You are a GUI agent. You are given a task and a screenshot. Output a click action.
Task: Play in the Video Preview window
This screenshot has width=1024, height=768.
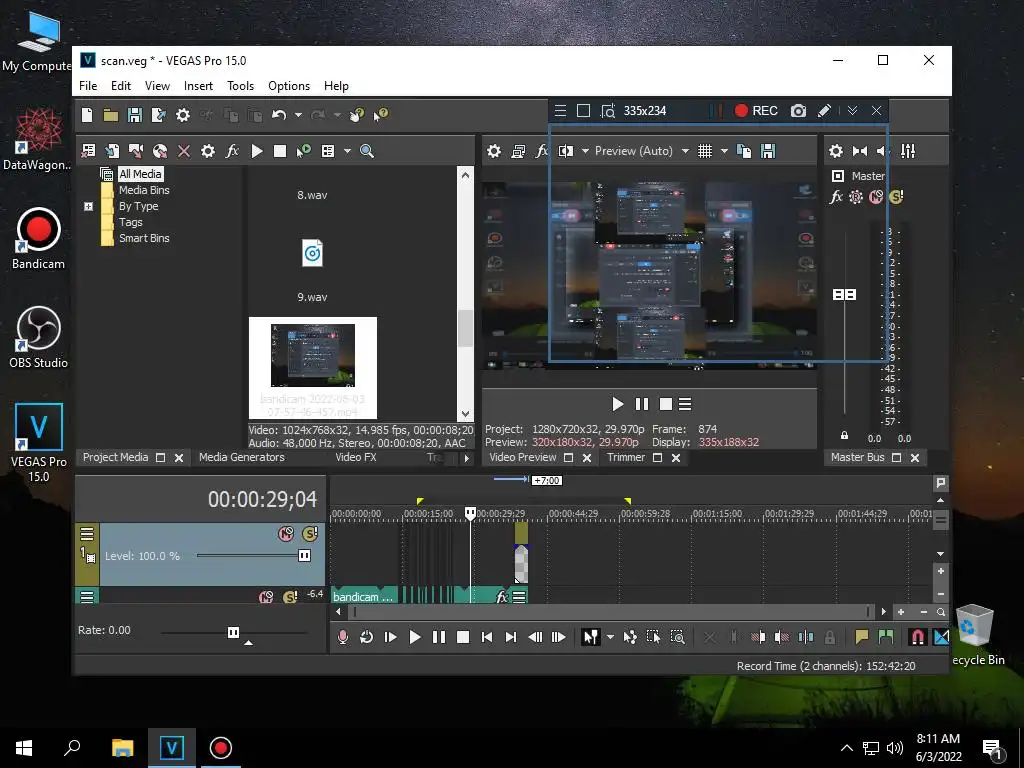[617, 404]
